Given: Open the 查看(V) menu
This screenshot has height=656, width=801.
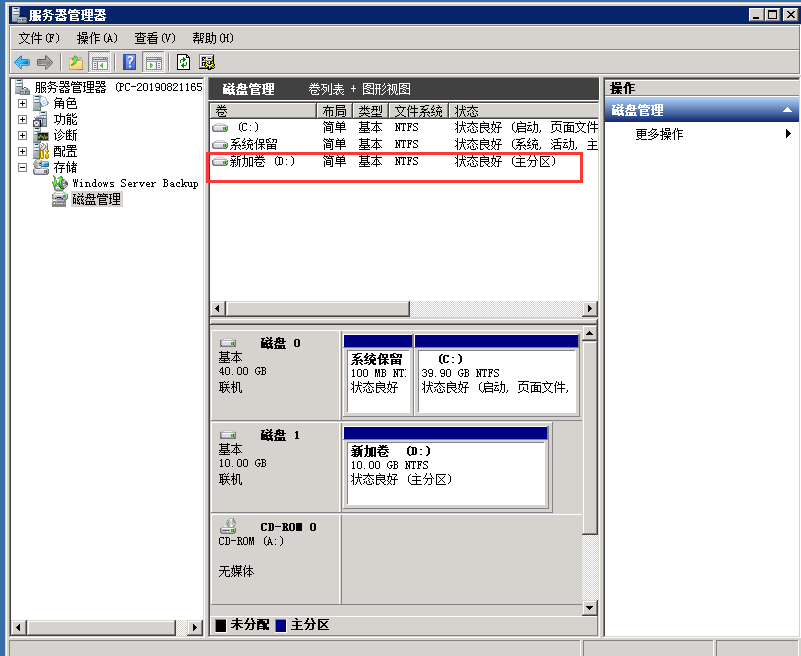Looking at the screenshot, I should pos(155,38).
